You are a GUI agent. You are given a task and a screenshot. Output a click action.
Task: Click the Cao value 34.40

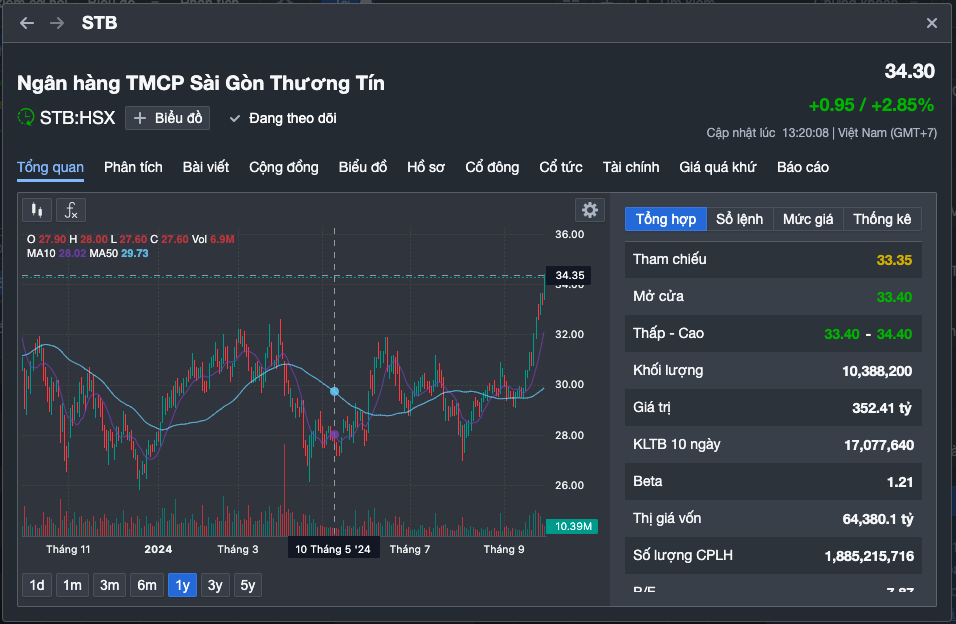pyautogui.click(x=894, y=334)
